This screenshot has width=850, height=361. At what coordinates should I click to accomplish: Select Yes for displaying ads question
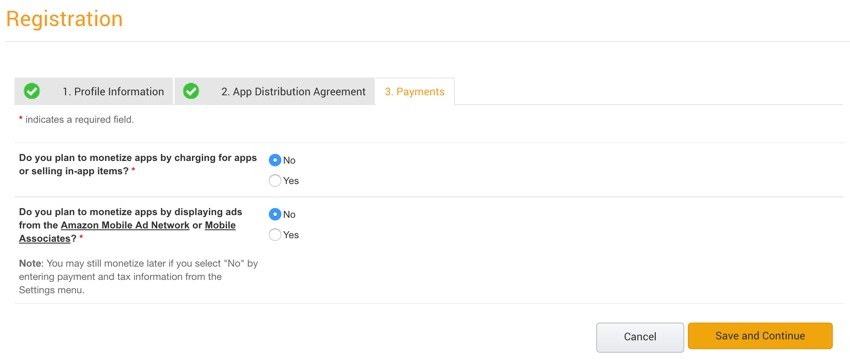coord(275,235)
